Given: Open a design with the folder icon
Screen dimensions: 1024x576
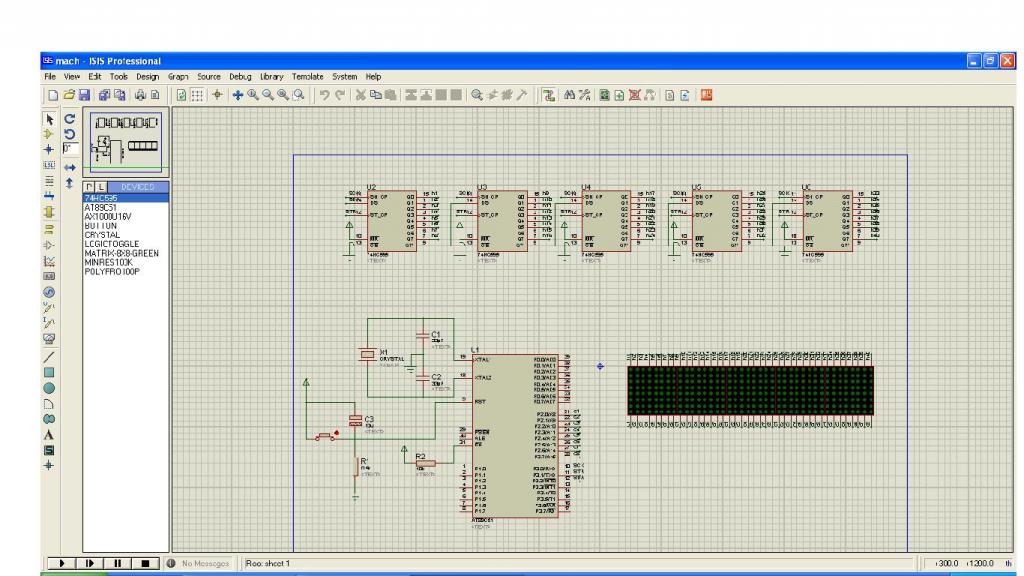Looking at the screenshot, I should 69,95.
